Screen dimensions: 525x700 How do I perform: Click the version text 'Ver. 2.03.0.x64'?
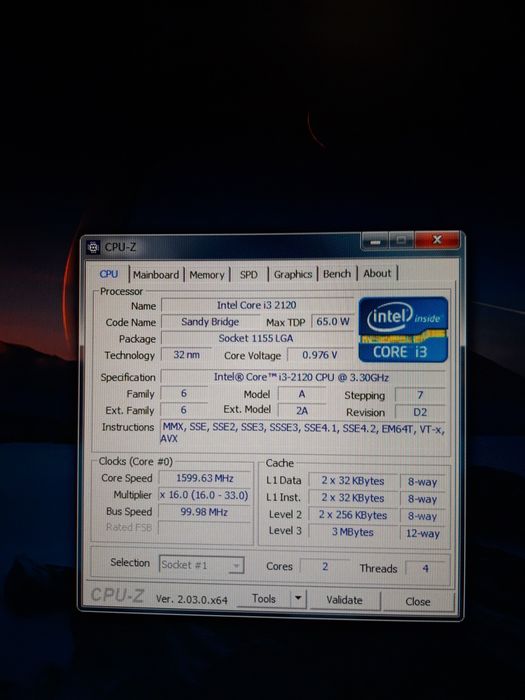click(192, 600)
